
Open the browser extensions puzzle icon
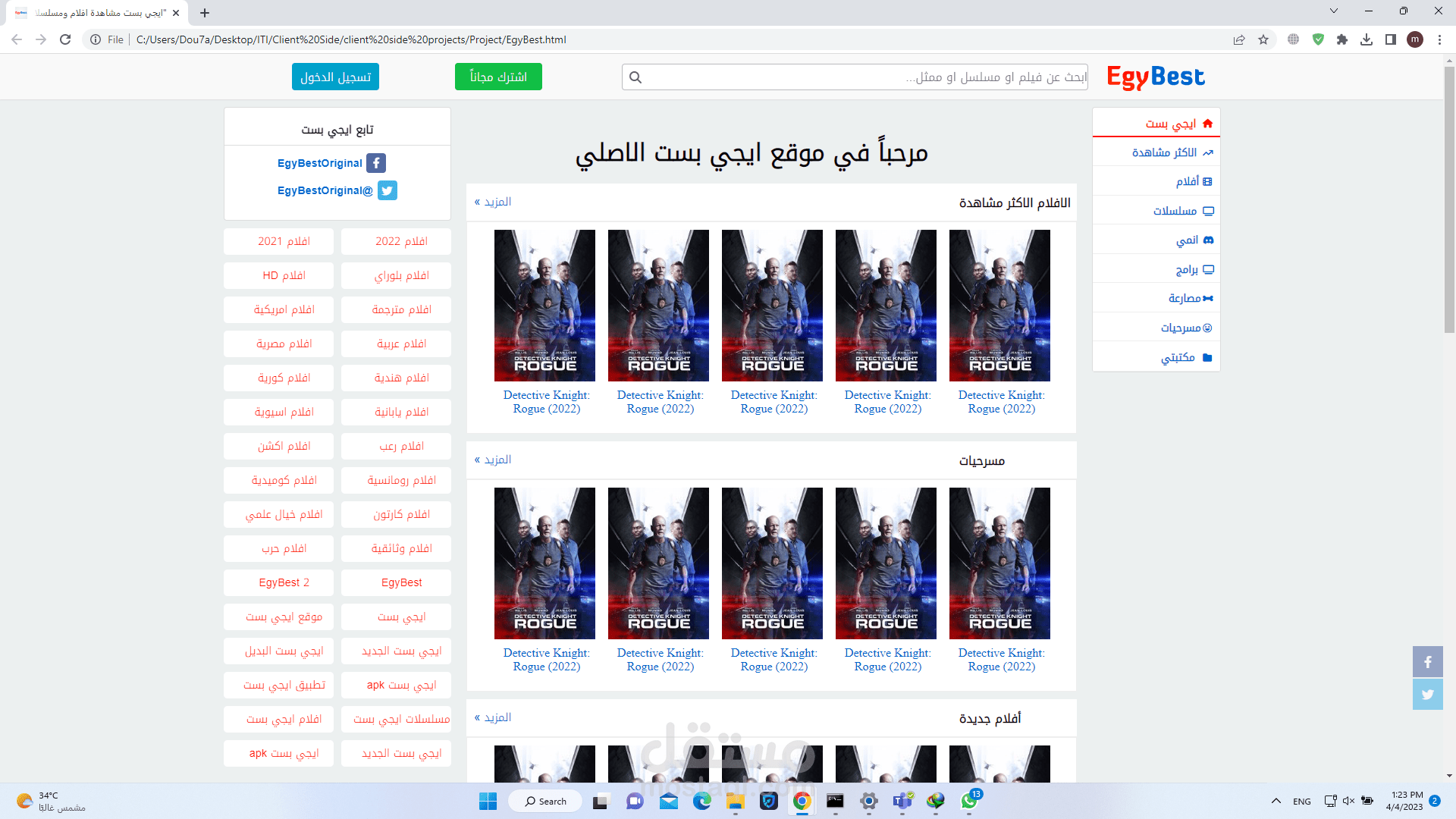pos(1342,39)
